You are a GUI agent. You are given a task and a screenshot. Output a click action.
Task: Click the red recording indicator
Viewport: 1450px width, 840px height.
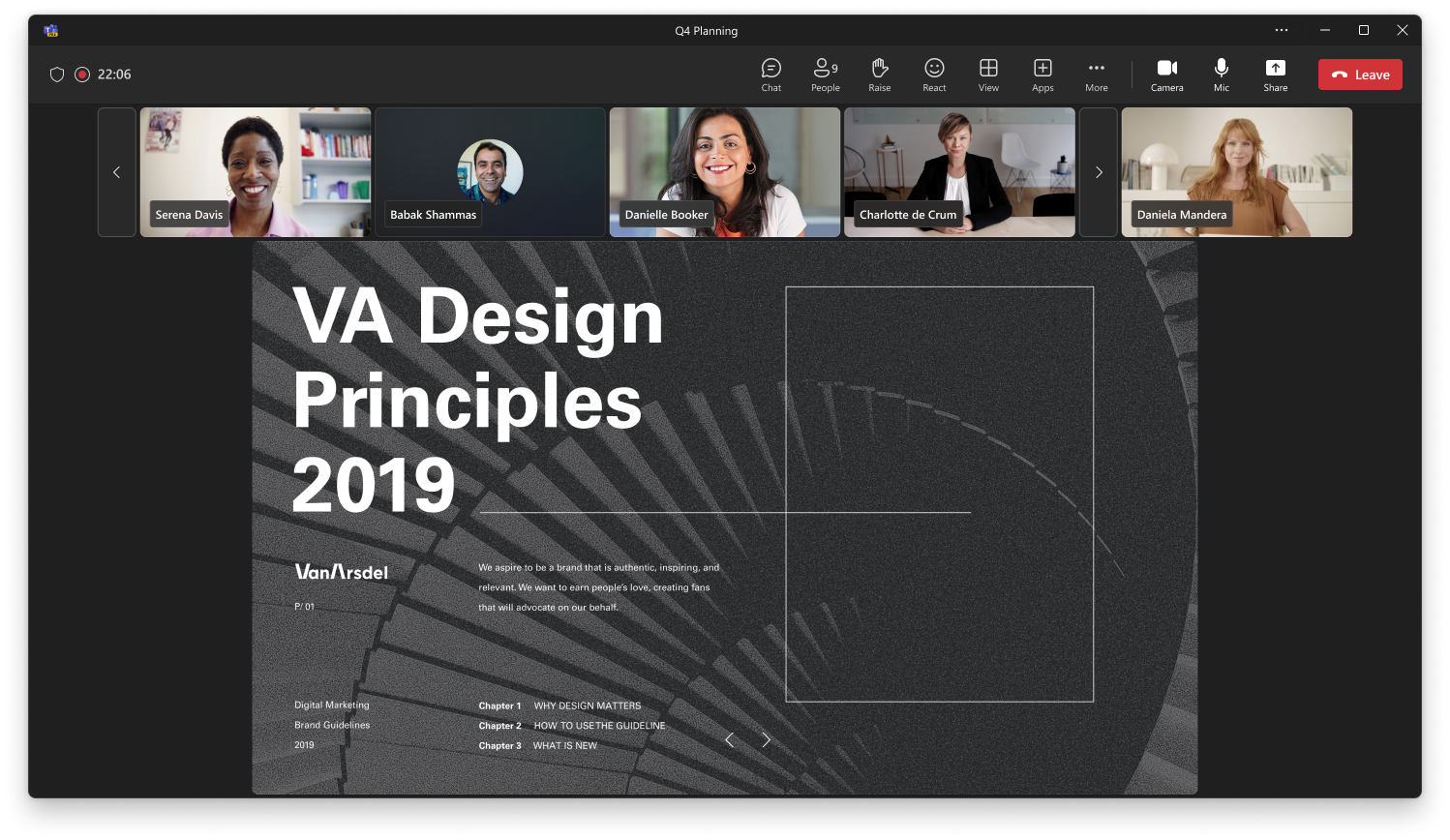coord(82,75)
